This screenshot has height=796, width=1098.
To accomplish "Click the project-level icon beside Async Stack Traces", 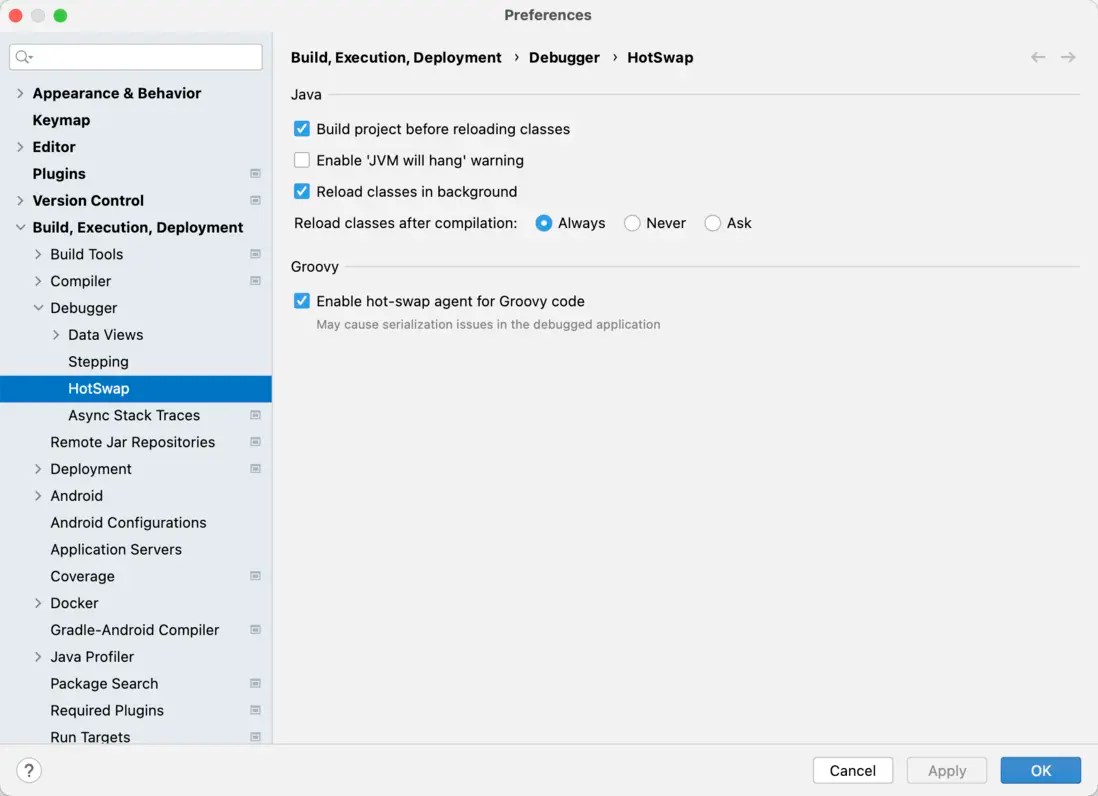I will [256, 415].
